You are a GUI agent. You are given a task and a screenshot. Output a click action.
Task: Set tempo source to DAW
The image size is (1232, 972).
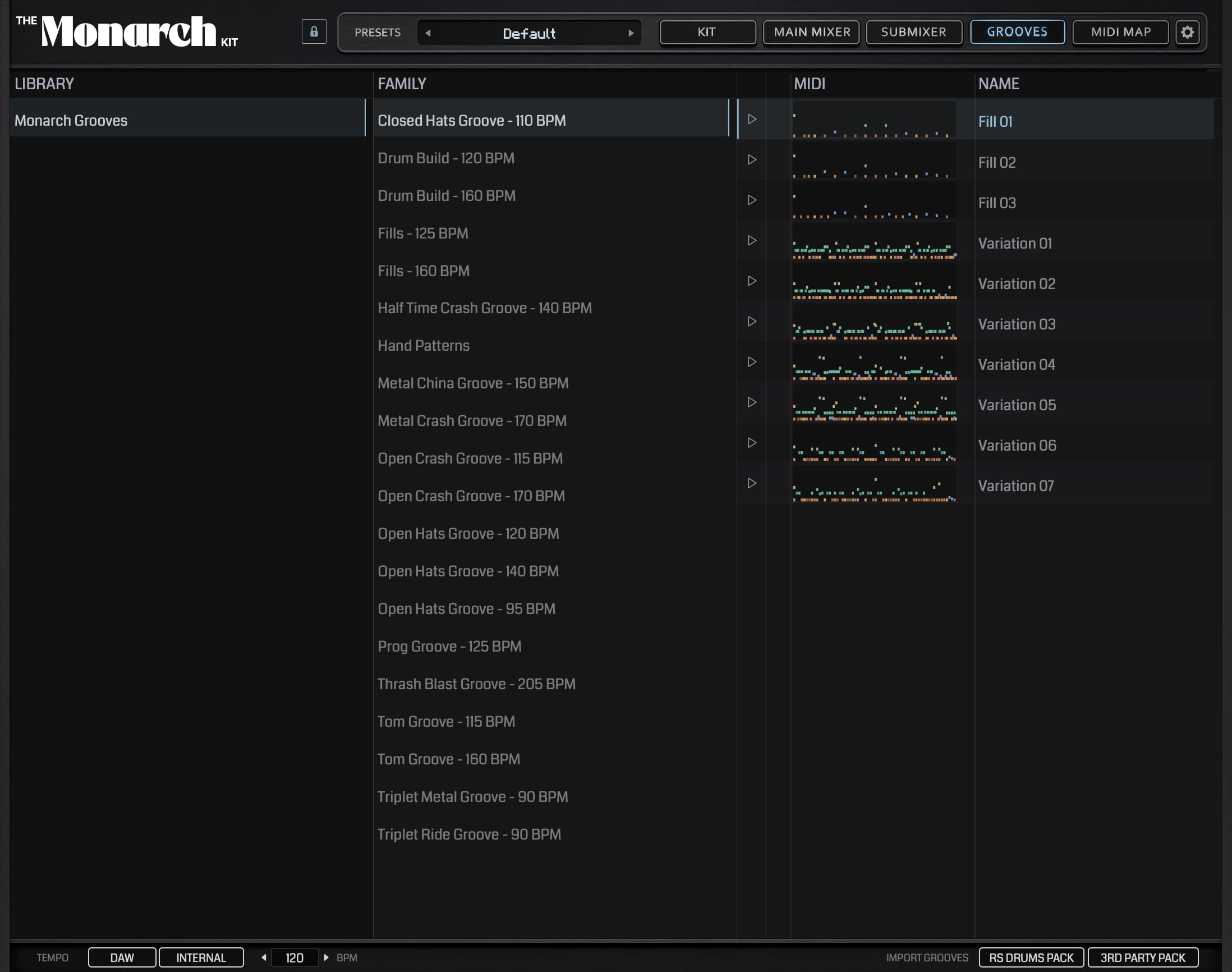122,957
